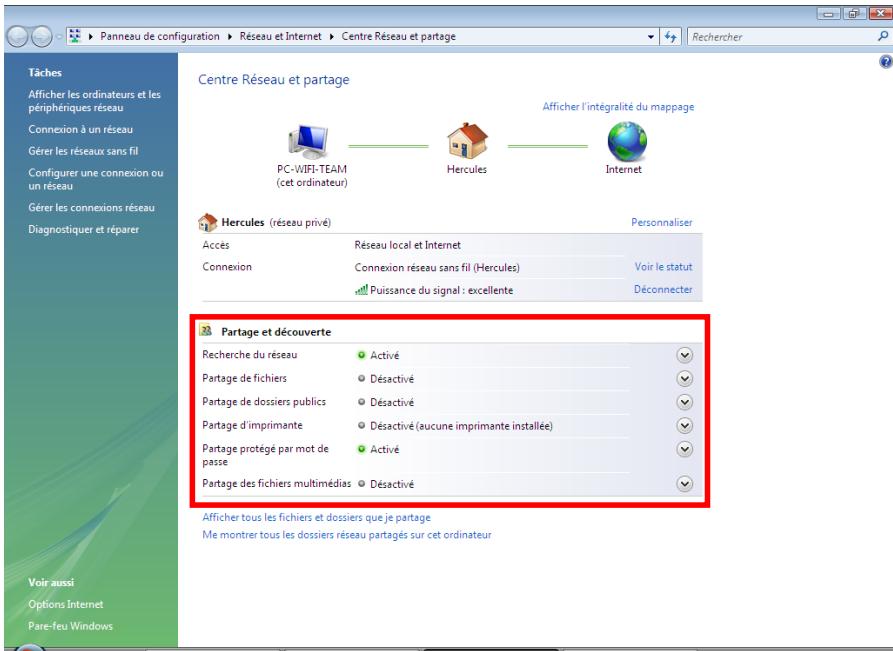
Task: Click the Internet globe icon
Action: pyautogui.click(x=626, y=141)
